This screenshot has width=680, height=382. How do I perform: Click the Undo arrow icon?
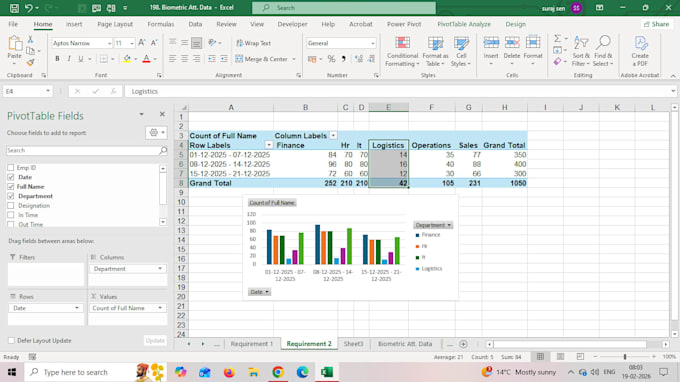coord(29,8)
